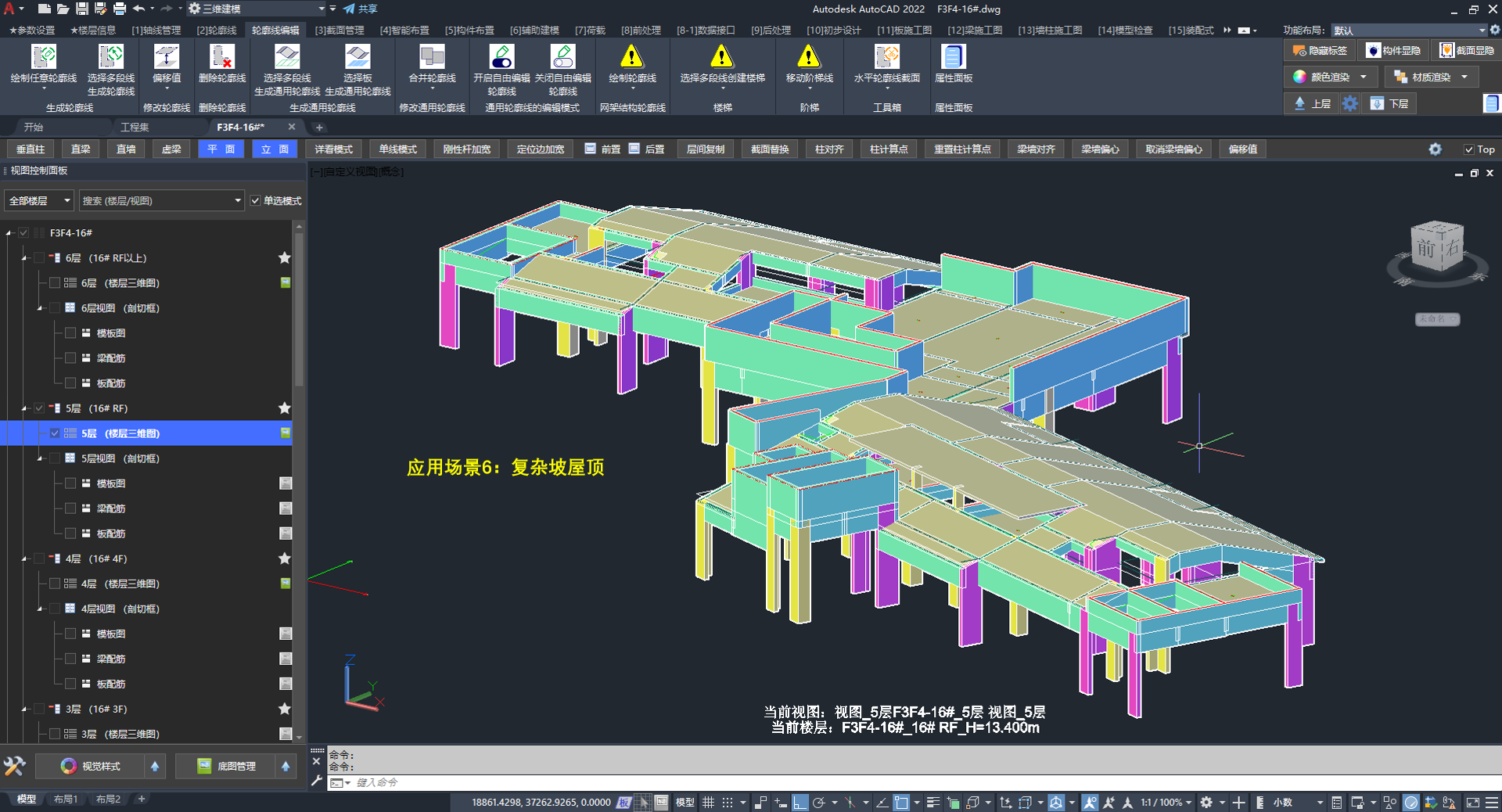The width and height of the screenshot is (1502, 812).
Task: Open the 全部楼层 dropdown
Action: click(39, 201)
